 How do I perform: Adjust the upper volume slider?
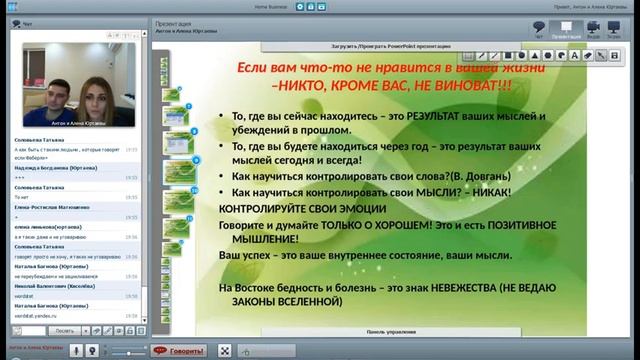(128, 347)
